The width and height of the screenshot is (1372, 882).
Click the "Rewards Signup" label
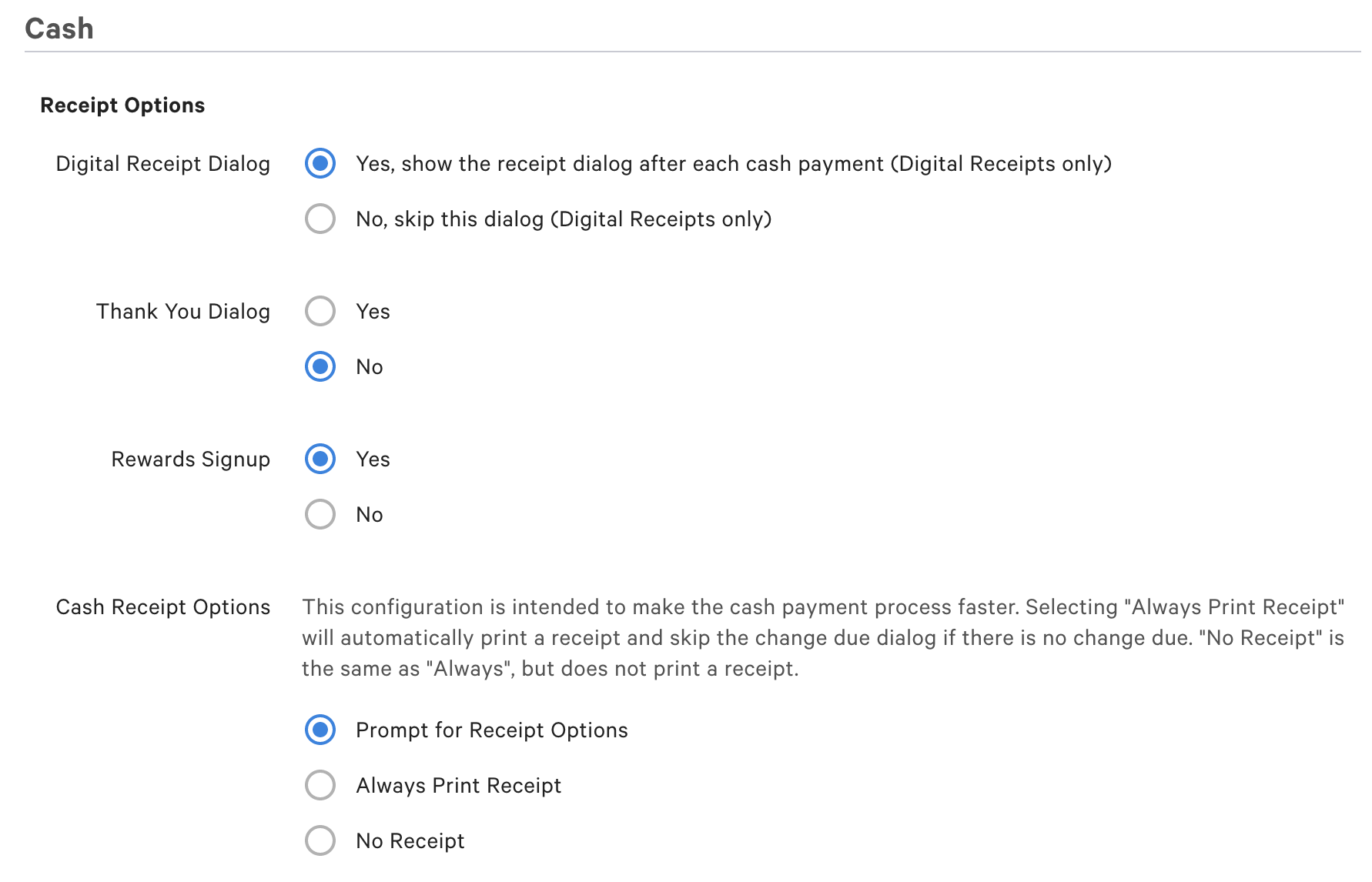pos(190,459)
